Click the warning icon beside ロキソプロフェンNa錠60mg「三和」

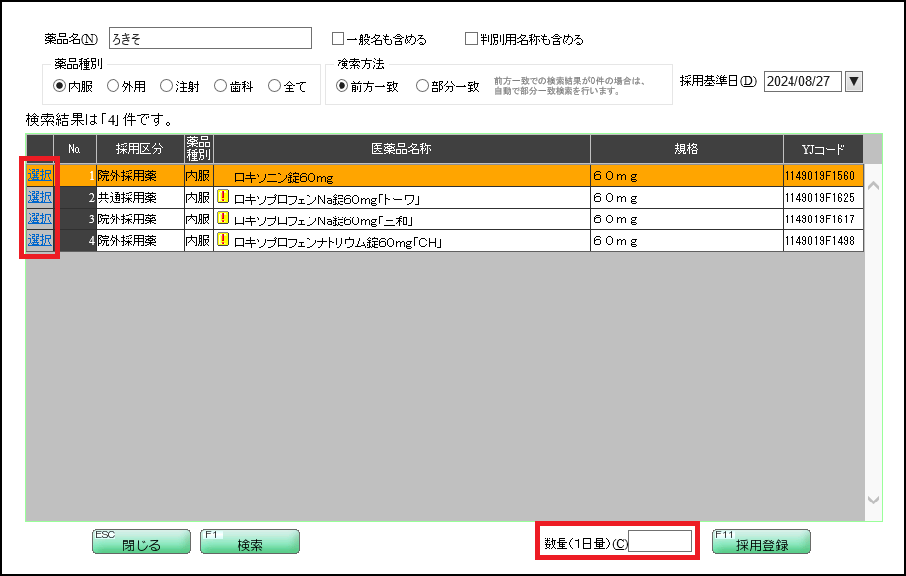(222, 219)
